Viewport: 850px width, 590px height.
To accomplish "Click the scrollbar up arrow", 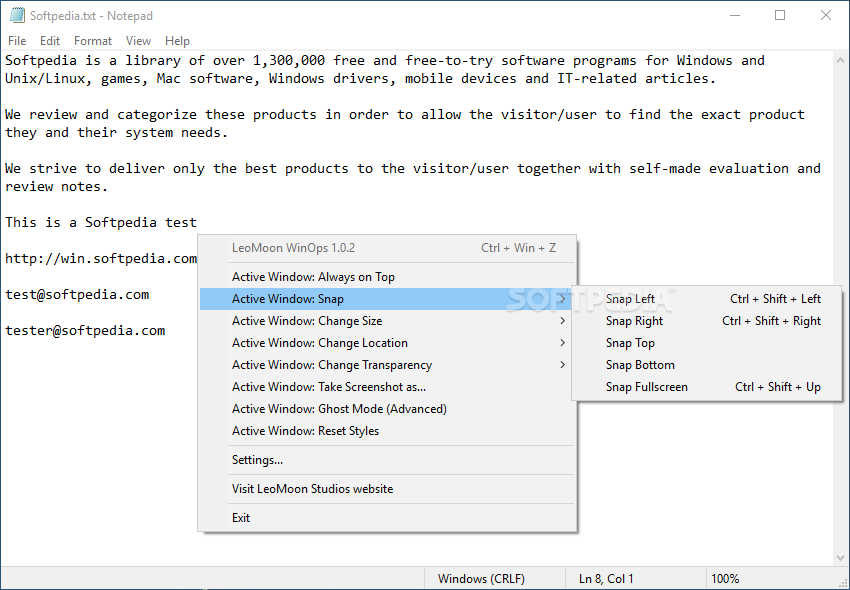I will (840, 60).
